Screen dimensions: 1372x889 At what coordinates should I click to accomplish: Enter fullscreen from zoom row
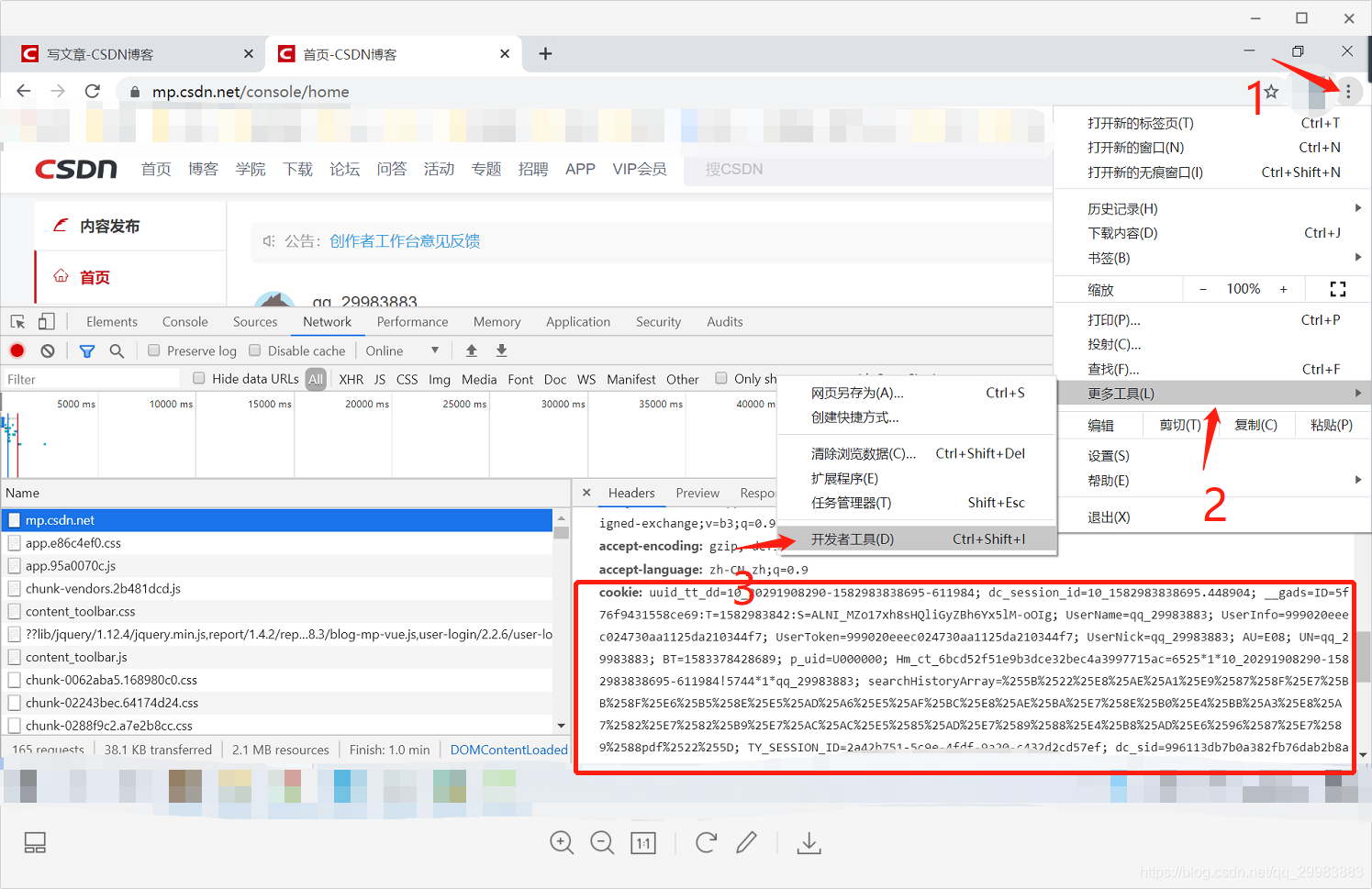click(x=1338, y=289)
